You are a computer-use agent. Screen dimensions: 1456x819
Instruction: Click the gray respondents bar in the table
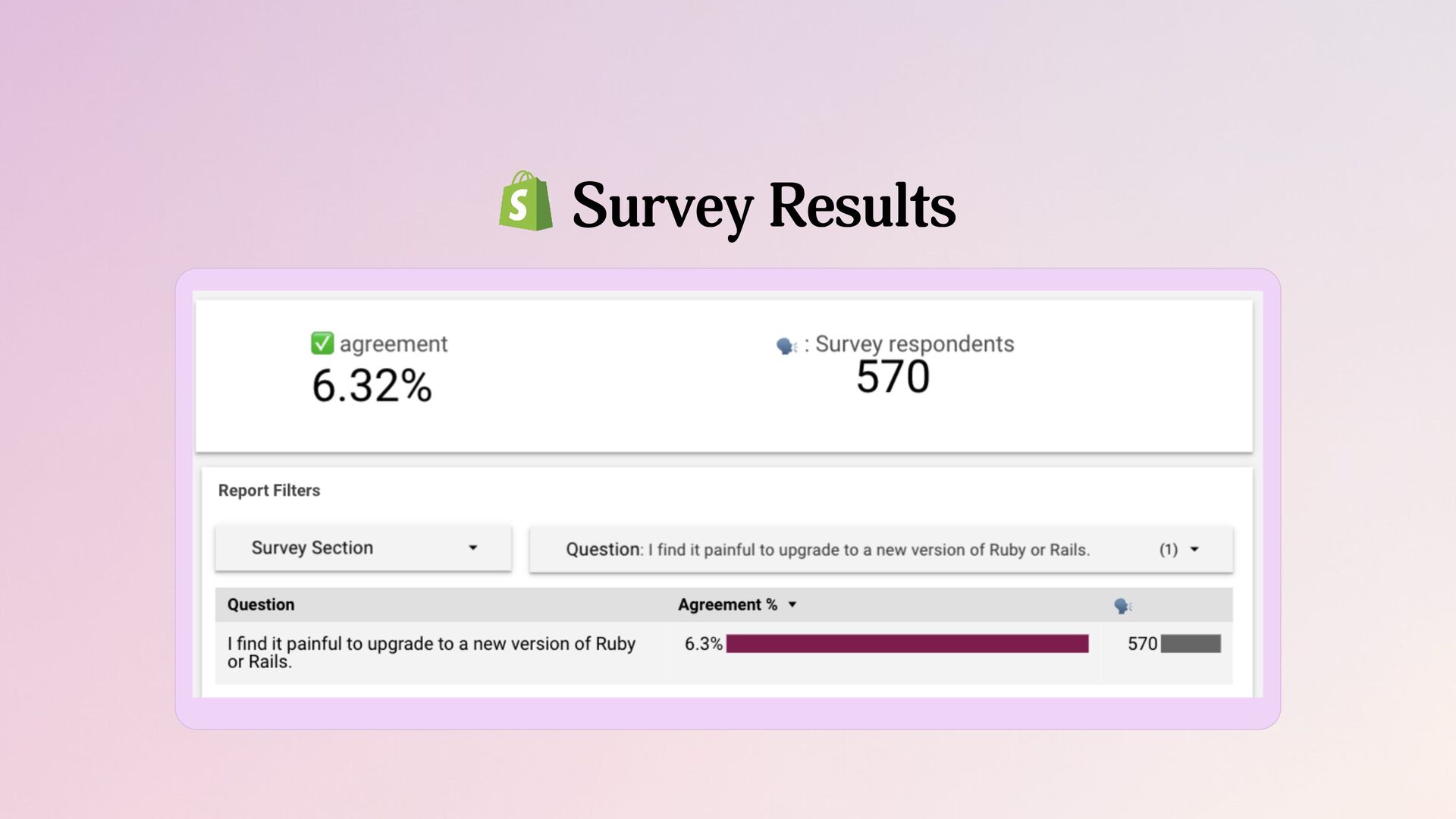(1191, 644)
